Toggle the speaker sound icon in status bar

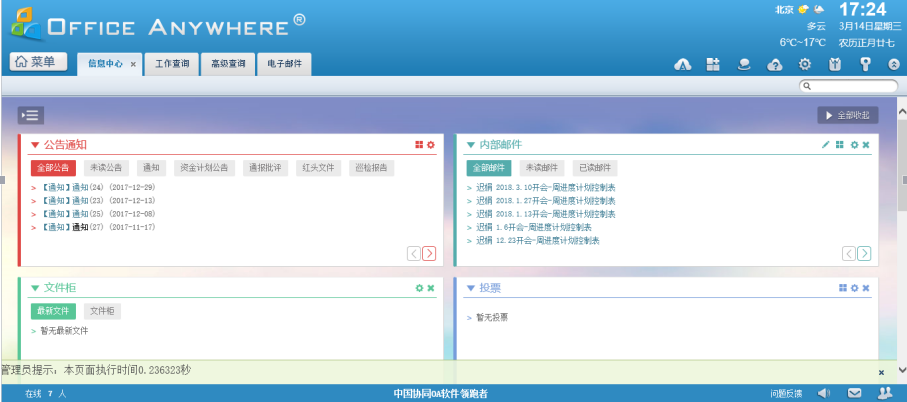(824, 394)
